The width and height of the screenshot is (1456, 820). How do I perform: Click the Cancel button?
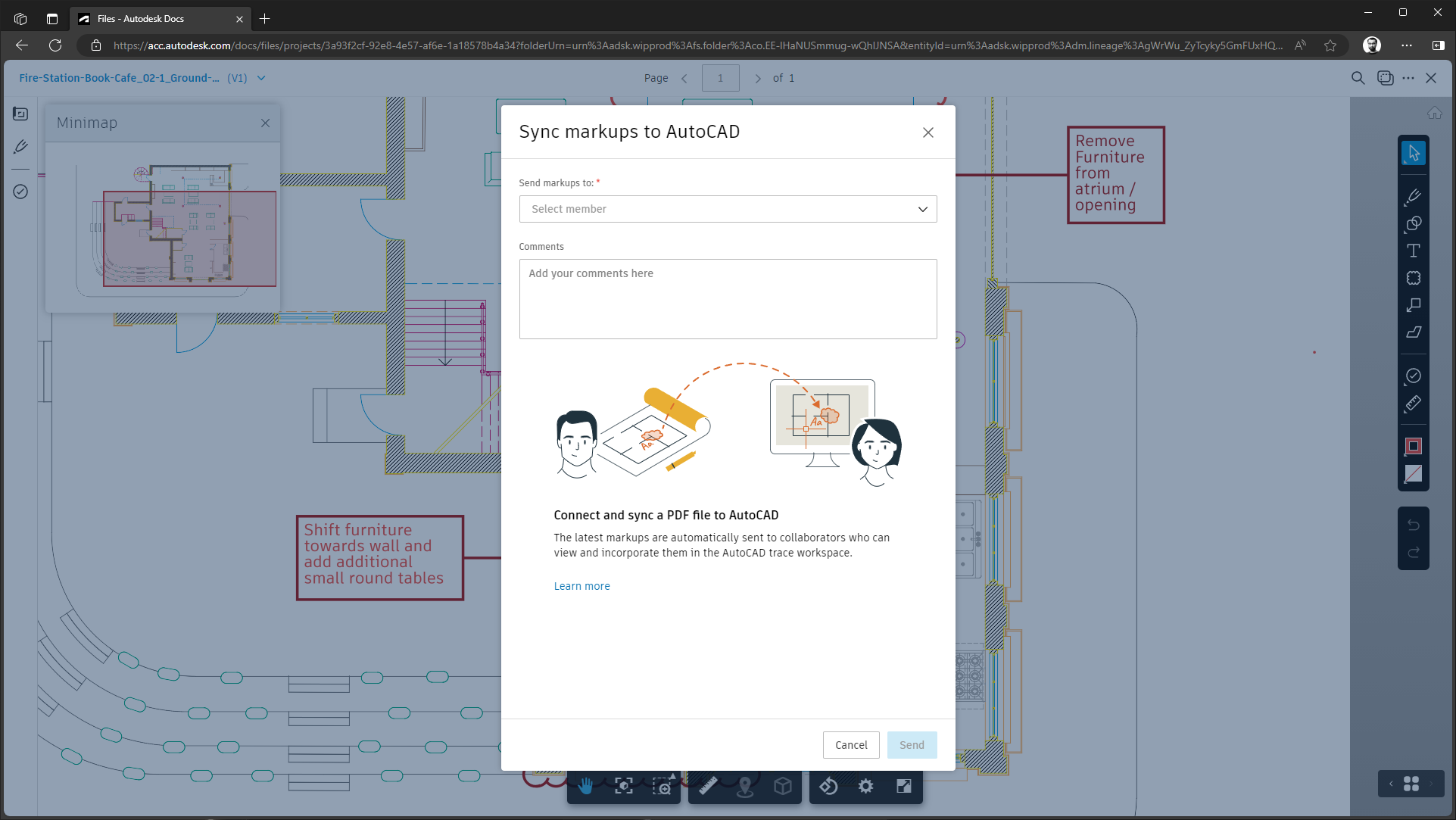coord(851,745)
